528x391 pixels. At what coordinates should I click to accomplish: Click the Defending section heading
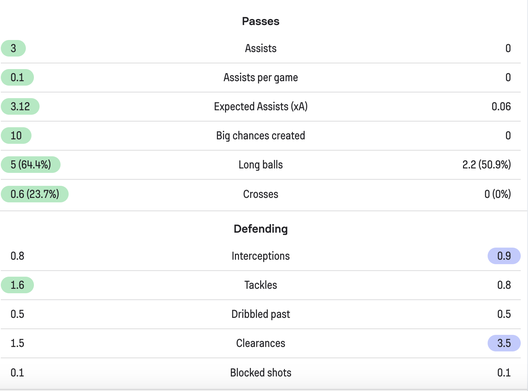coord(261,229)
